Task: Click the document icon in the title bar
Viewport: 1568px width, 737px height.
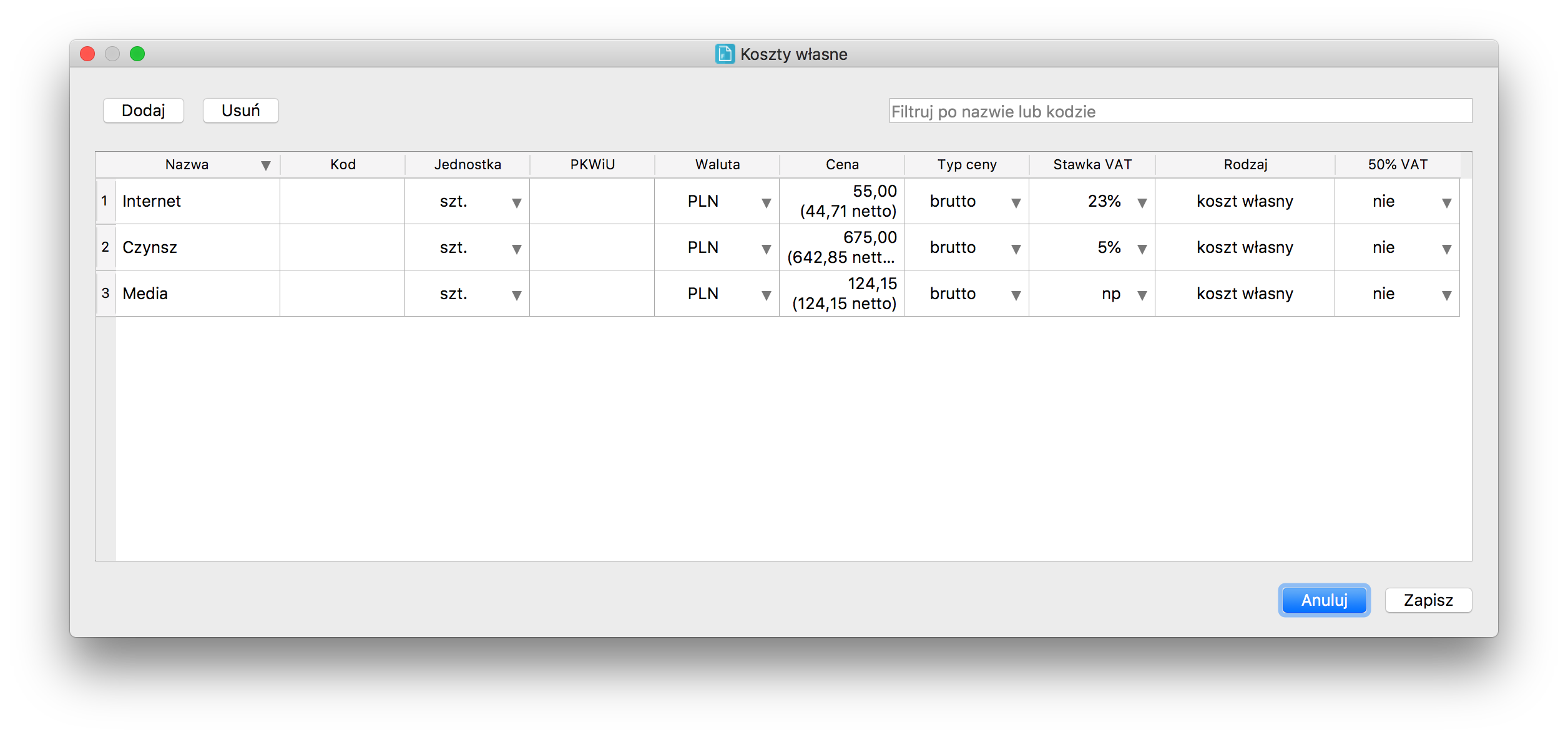Action: click(725, 54)
